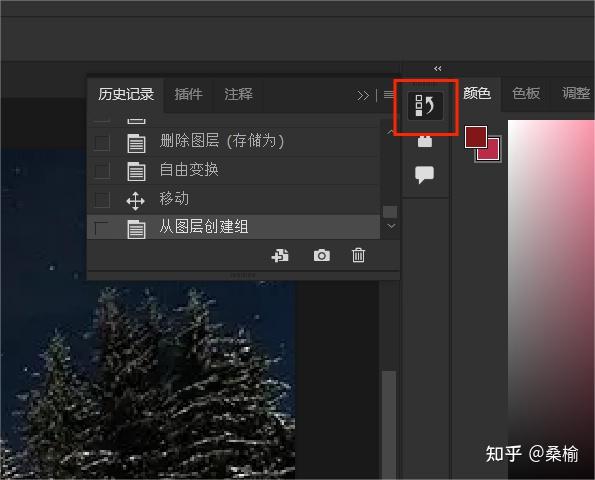Click the history list scrollbar thumb
The height and width of the screenshot is (480, 595).
click(x=390, y=212)
